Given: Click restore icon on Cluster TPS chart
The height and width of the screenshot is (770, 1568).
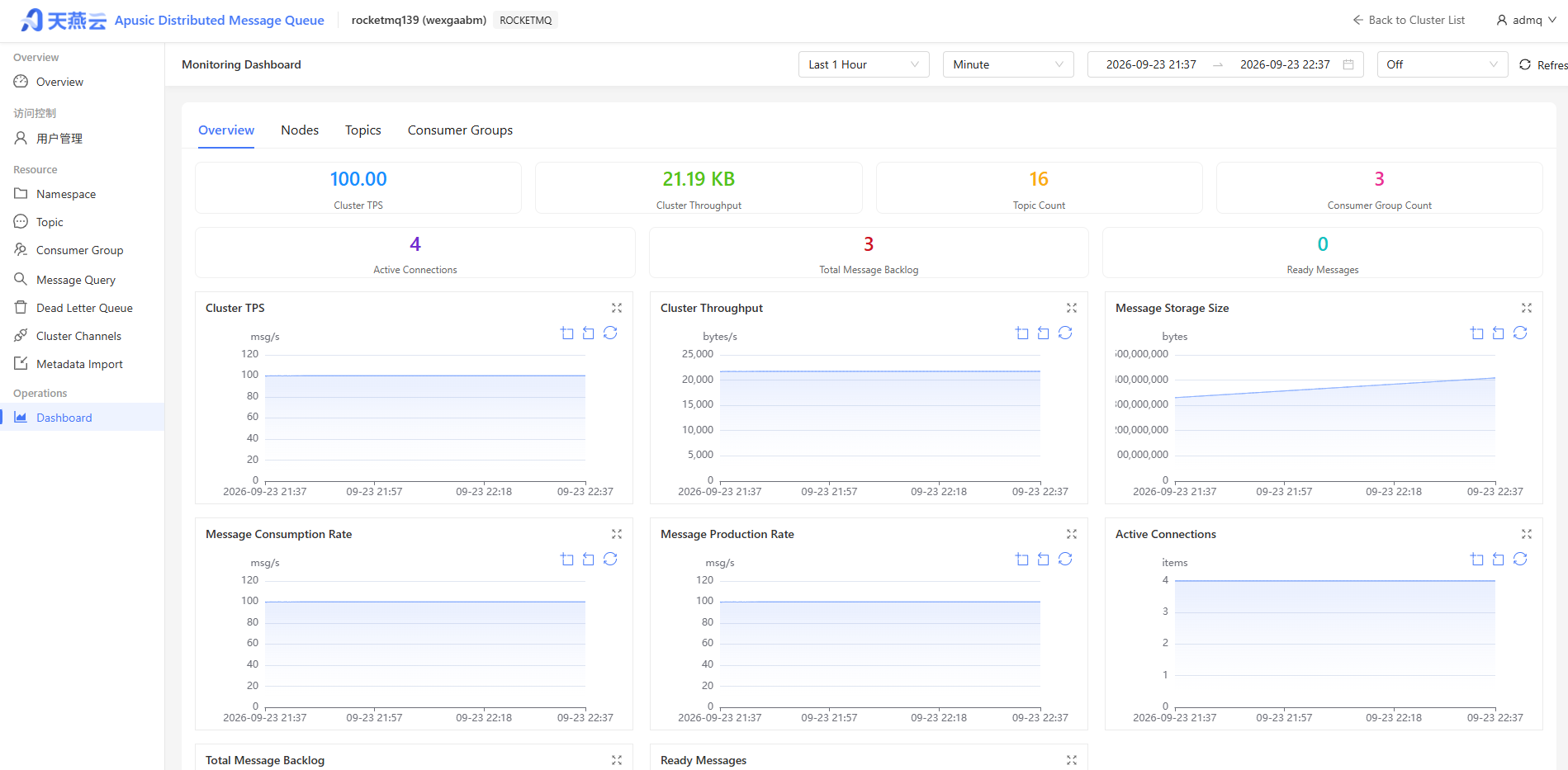Looking at the screenshot, I should coord(610,333).
